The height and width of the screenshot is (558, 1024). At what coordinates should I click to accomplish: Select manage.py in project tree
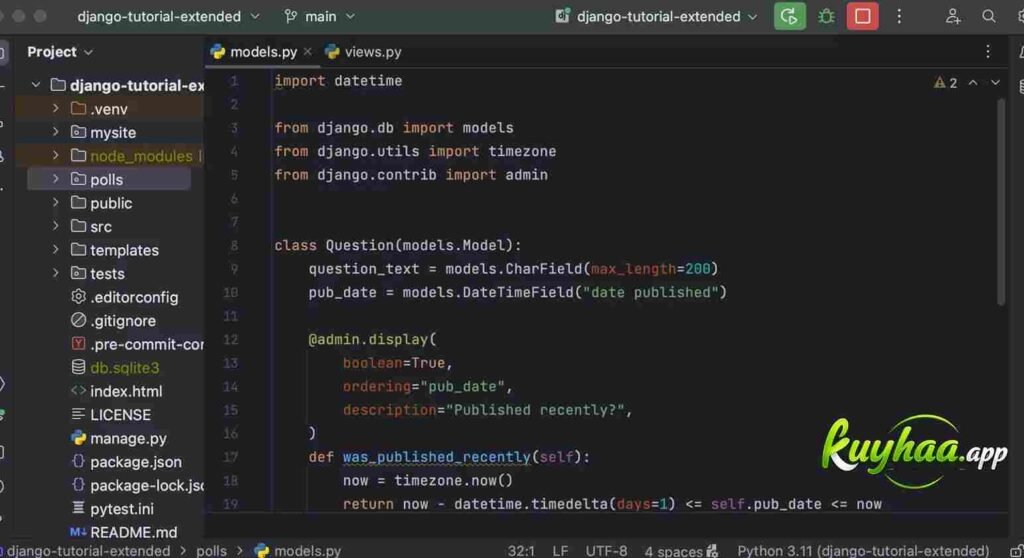tap(118, 438)
